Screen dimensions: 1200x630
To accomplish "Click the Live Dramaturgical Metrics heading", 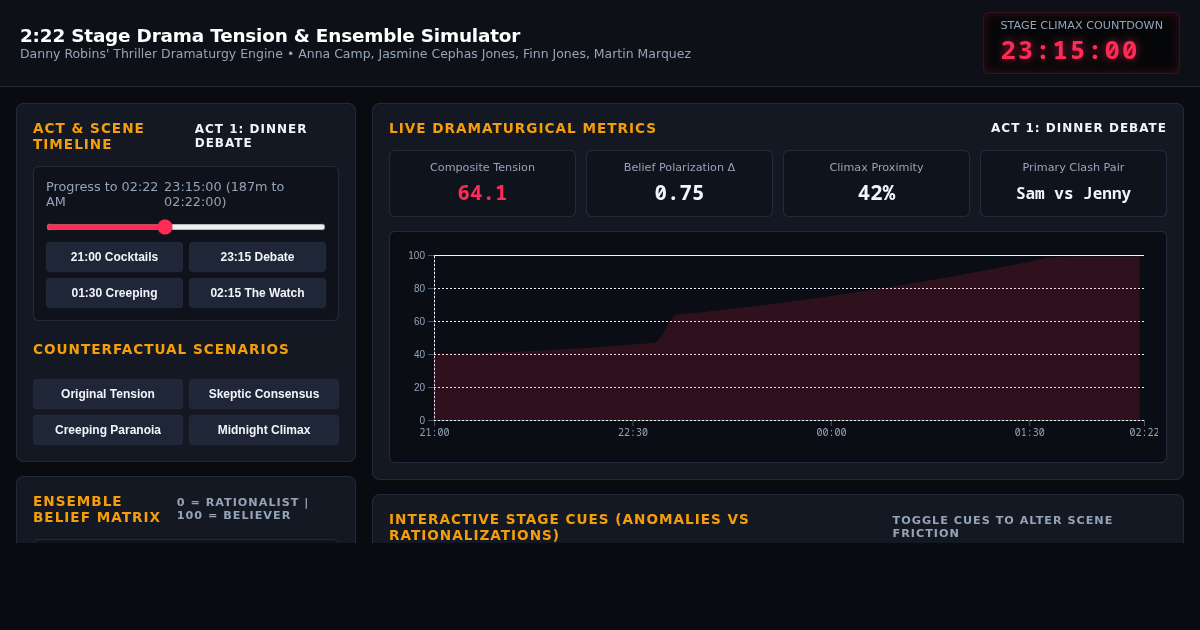I will [523, 128].
